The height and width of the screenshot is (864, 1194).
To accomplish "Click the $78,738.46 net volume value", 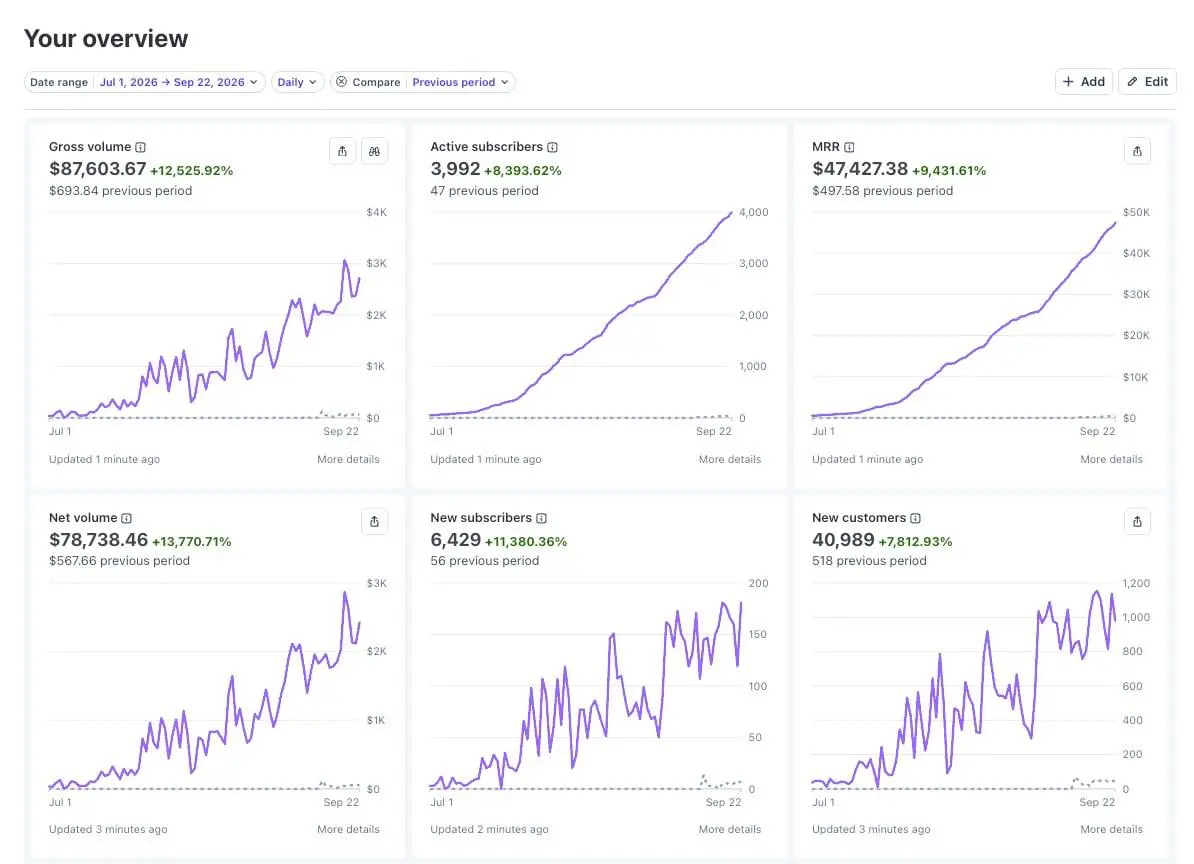I will coord(98,540).
